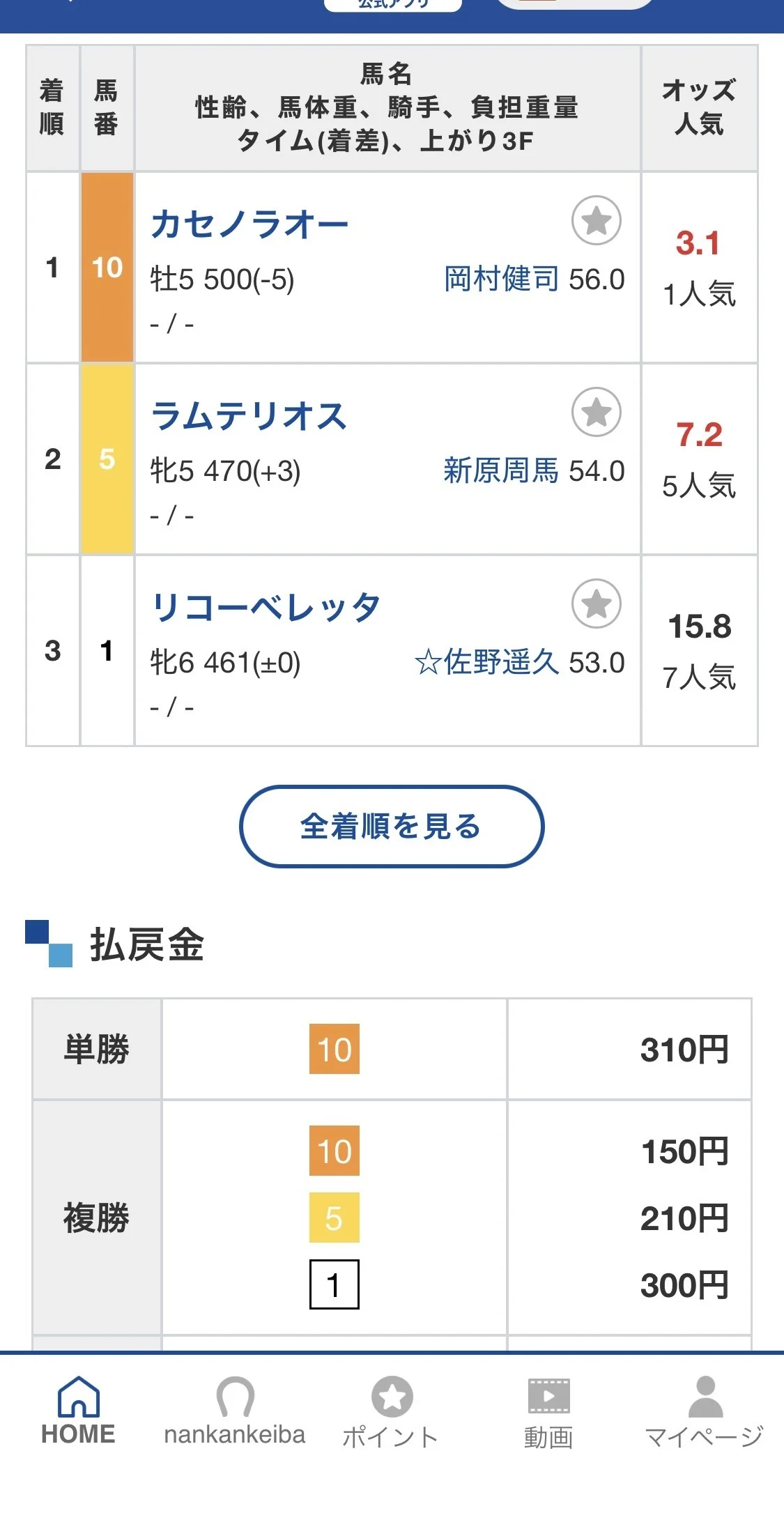Toggle favorite star for リコーベレッタ
Screen dimensions: 784x1520
click(x=596, y=604)
